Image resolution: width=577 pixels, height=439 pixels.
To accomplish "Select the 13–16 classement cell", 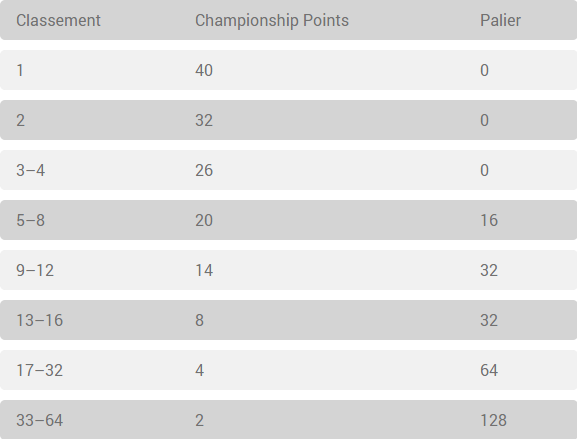I will tap(39, 320).
